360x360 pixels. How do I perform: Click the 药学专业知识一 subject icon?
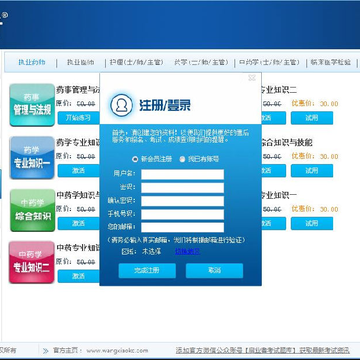(x=32, y=158)
